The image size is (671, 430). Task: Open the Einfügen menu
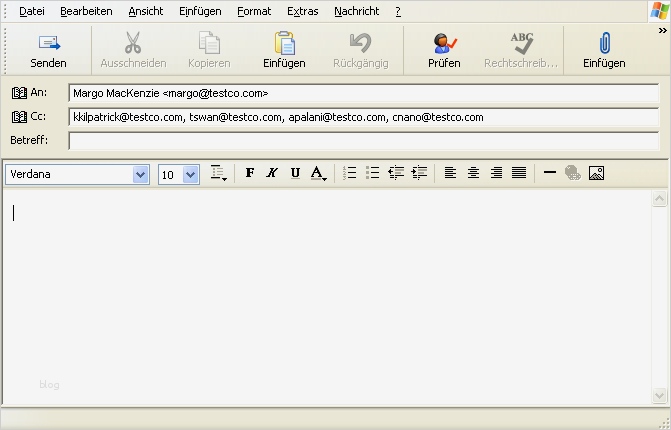coord(200,11)
